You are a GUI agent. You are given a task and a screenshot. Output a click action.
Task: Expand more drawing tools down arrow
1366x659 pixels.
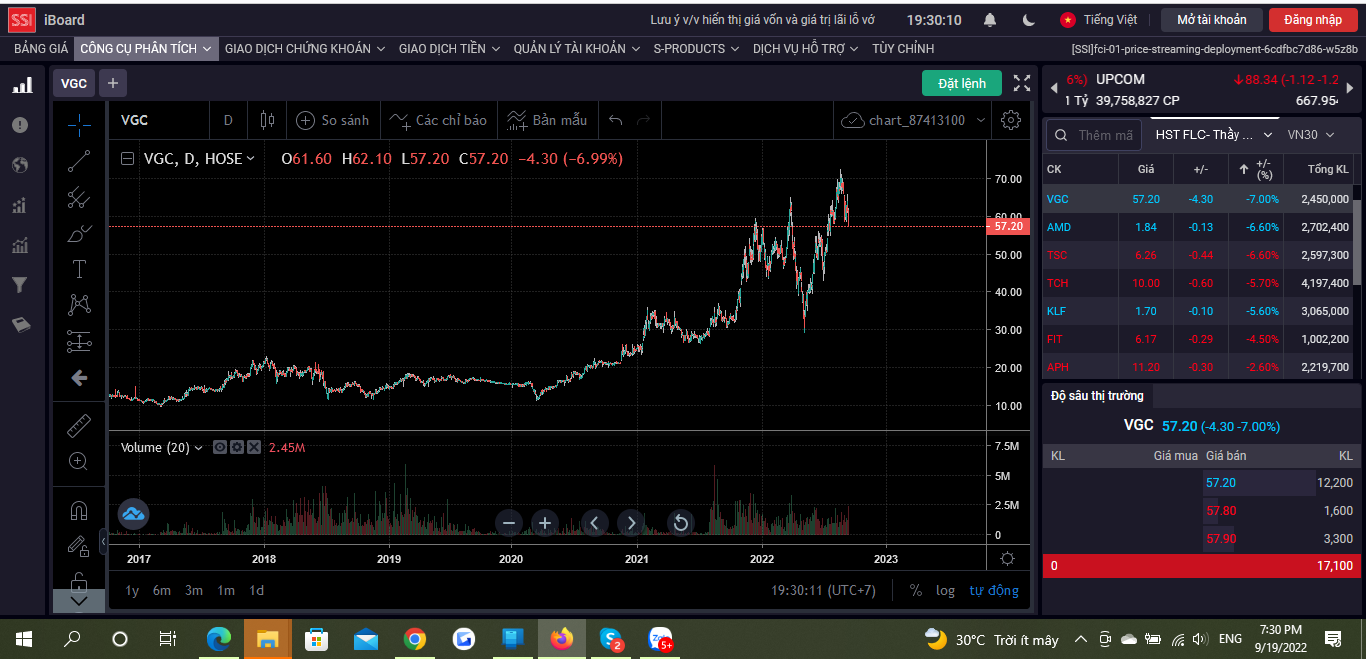tap(79, 601)
